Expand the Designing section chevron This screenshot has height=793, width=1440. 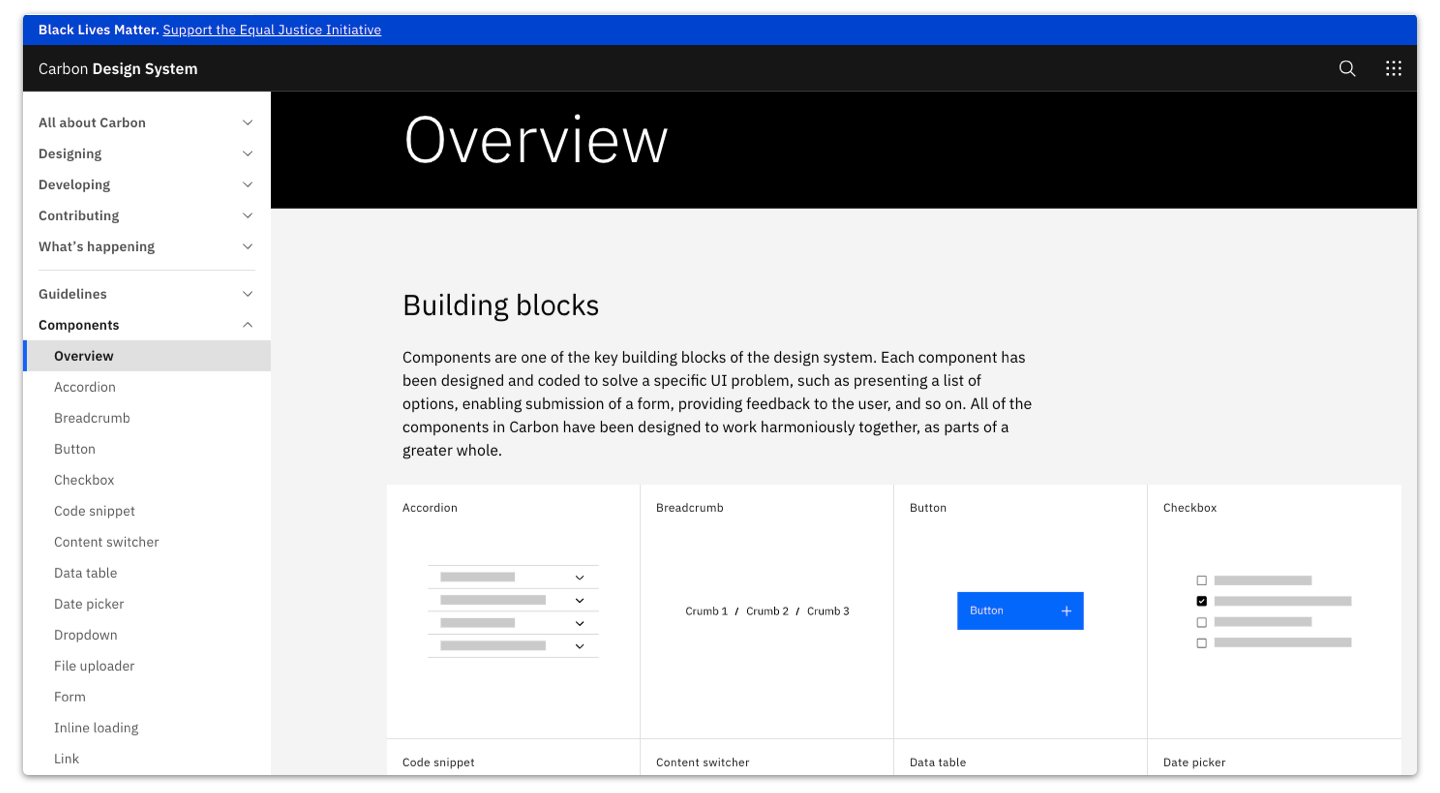tap(248, 154)
